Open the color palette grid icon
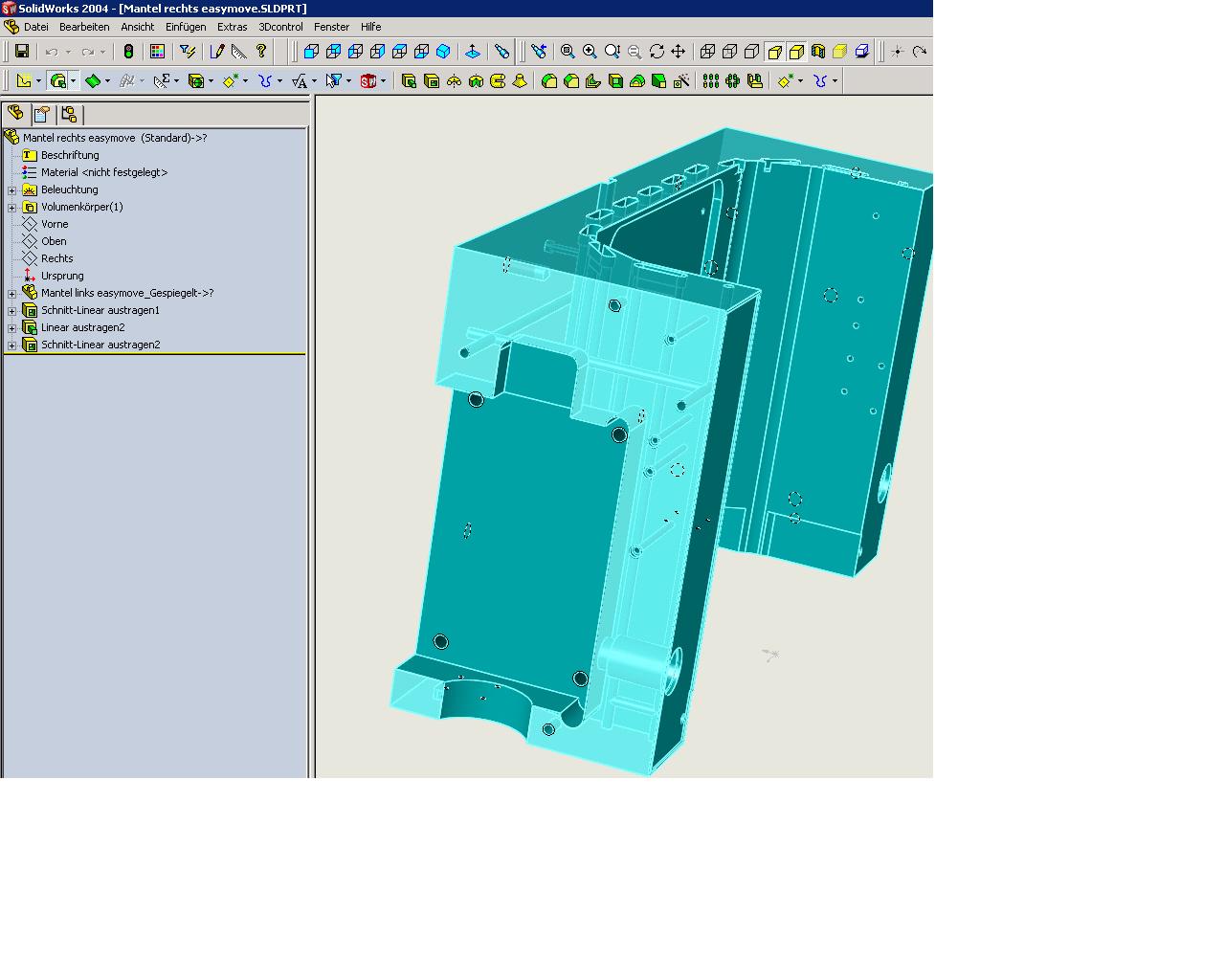This screenshot has width=1225, height=980. [x=158, y=52]
